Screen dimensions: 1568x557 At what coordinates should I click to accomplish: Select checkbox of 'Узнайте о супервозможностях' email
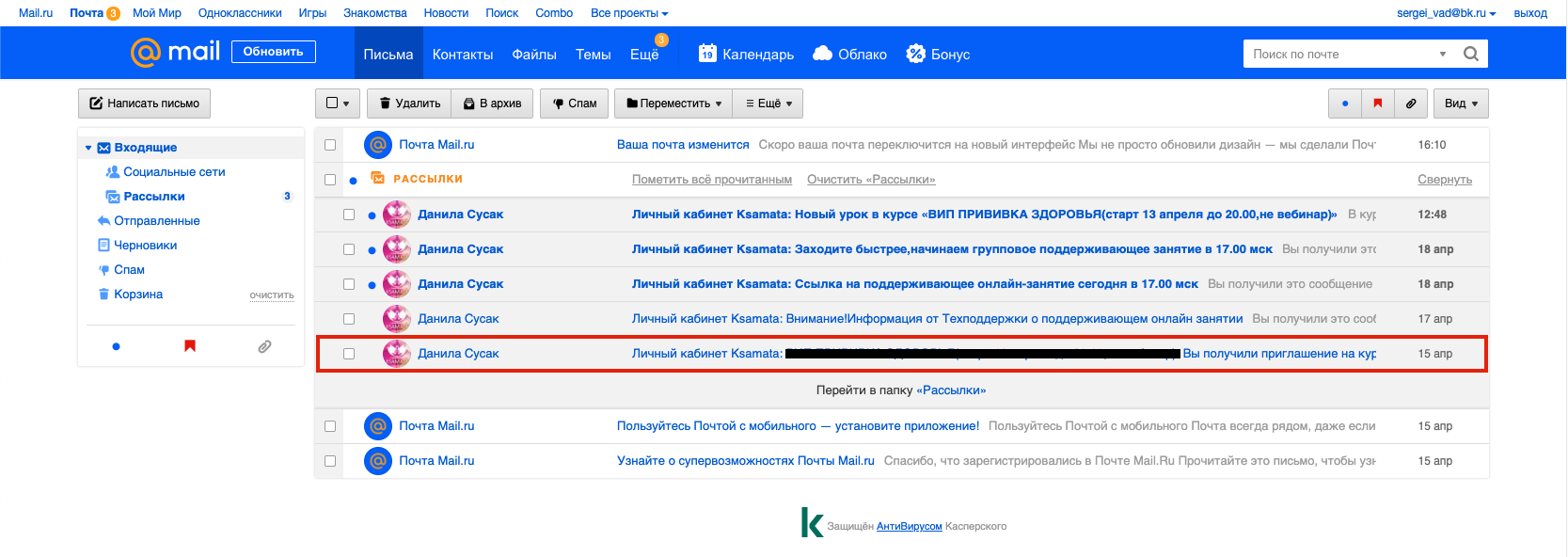click(x=330, y=461)
